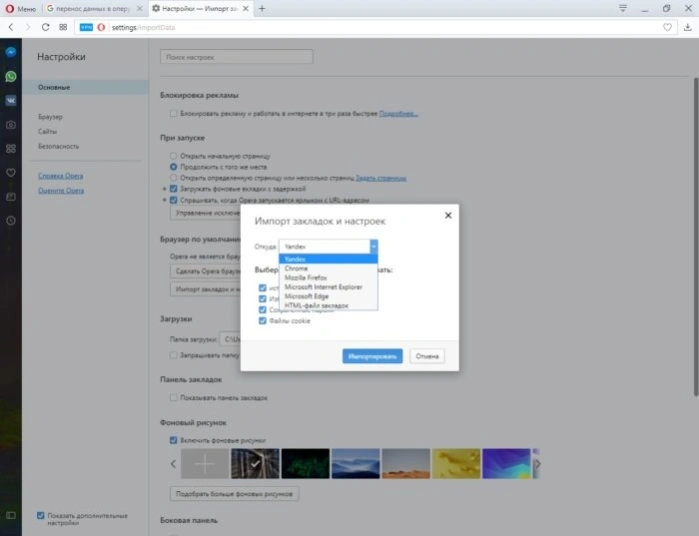This screenshot has width=699, height=536.
Task: Add a wallpaper with plus thumbnail
Action: (205, 464)
